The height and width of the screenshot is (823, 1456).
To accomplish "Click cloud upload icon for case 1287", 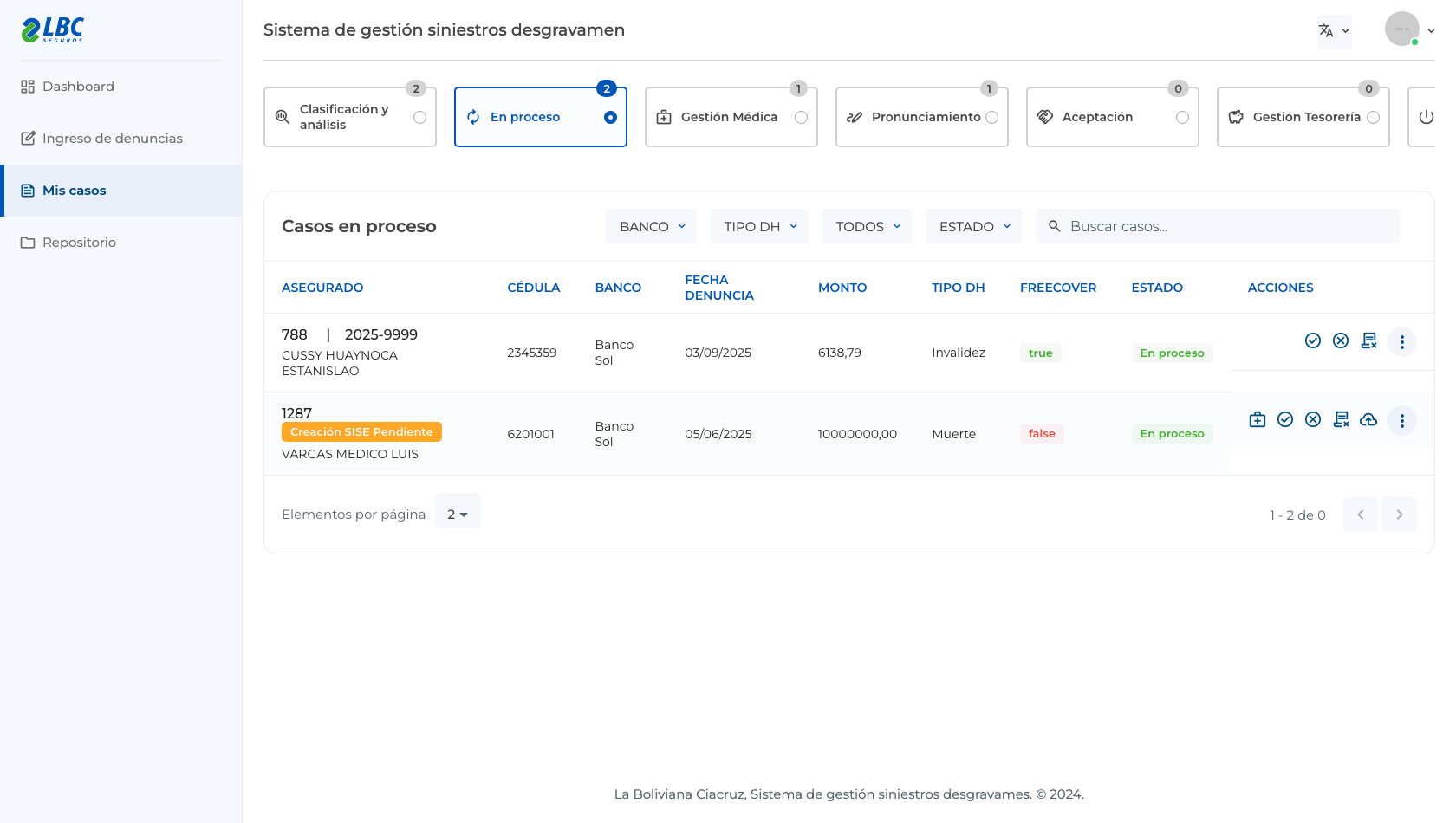I will click(1368, 419).
